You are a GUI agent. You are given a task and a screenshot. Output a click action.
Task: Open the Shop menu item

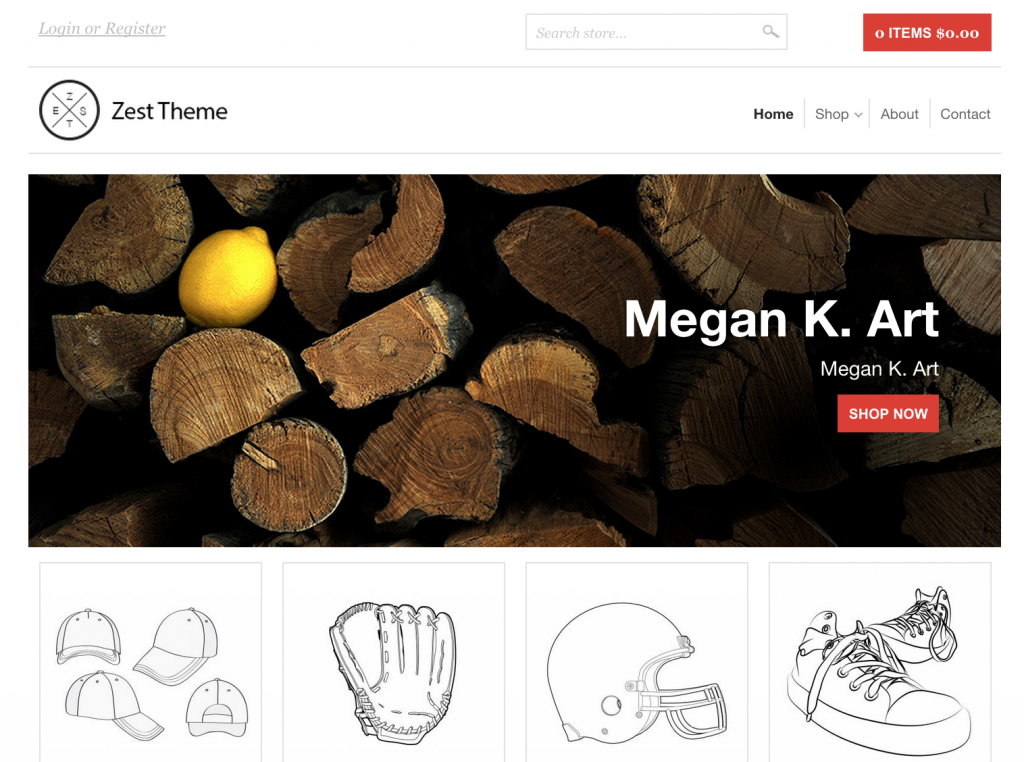831,114
